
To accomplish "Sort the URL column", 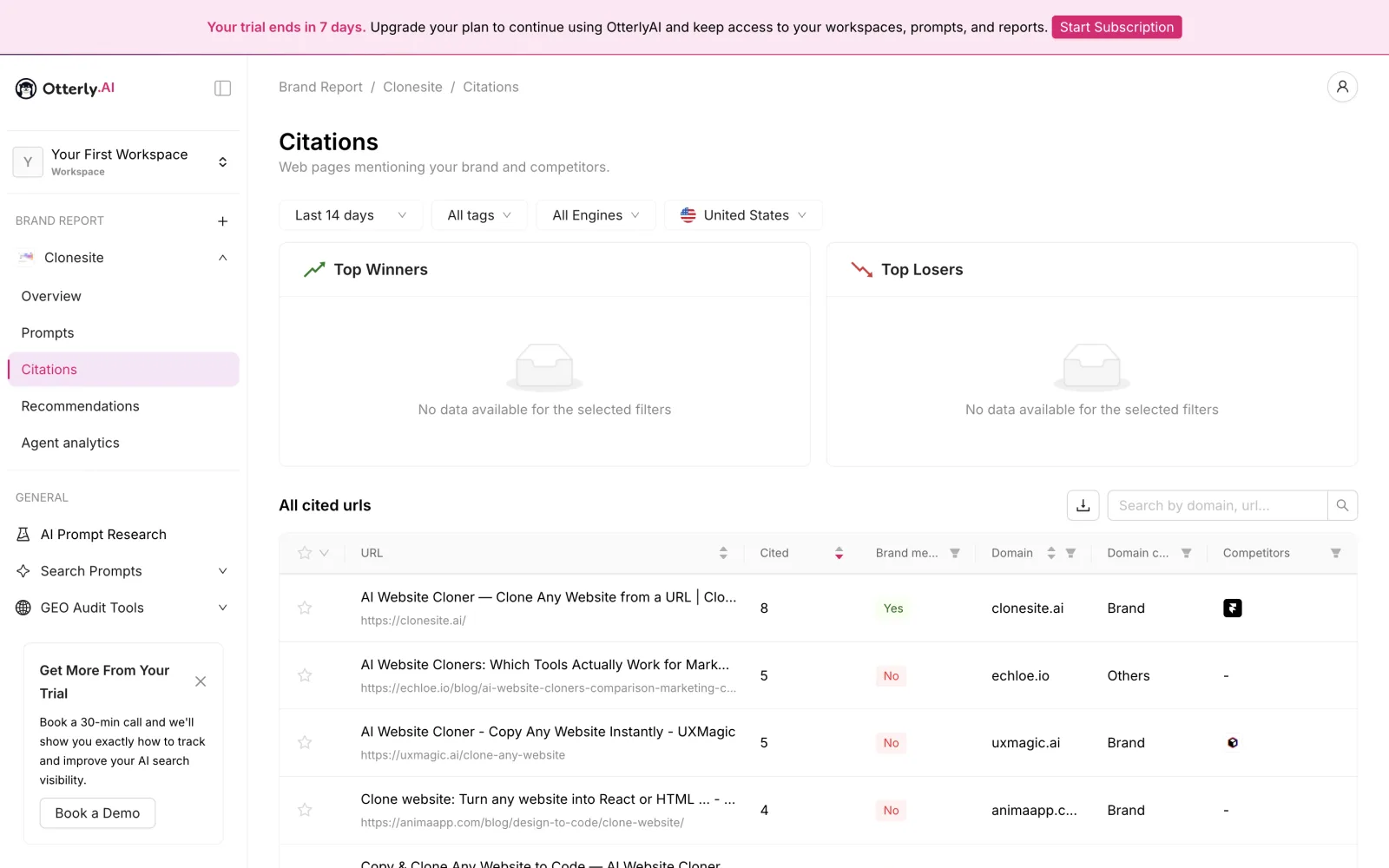I will pyautogui.click(x=723, y=553).
